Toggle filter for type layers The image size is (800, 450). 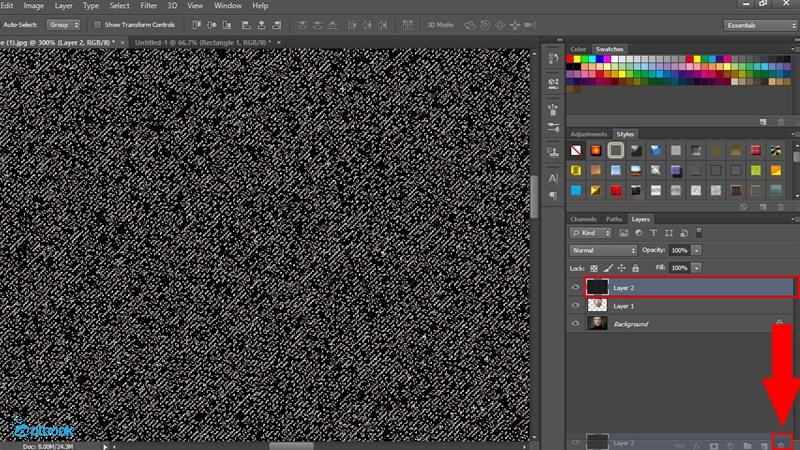click(654, 233)
